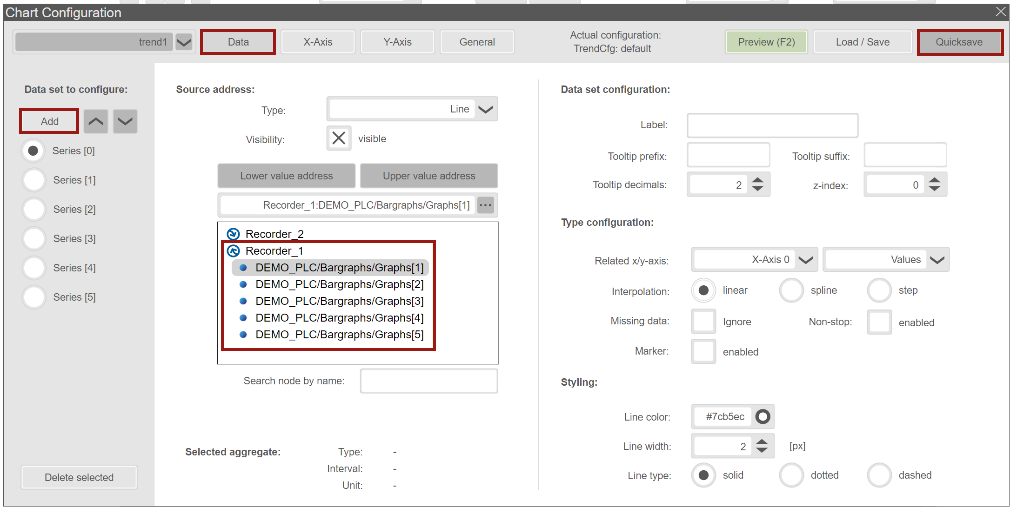Viewport: 1010px width, 507px height.
Task: Move data set up with arrow icon
Action: click(x=96, y=122)
